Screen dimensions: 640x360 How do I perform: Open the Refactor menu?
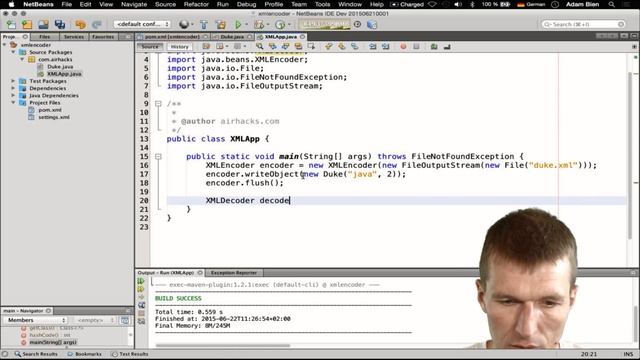click(x=196, y=4)
